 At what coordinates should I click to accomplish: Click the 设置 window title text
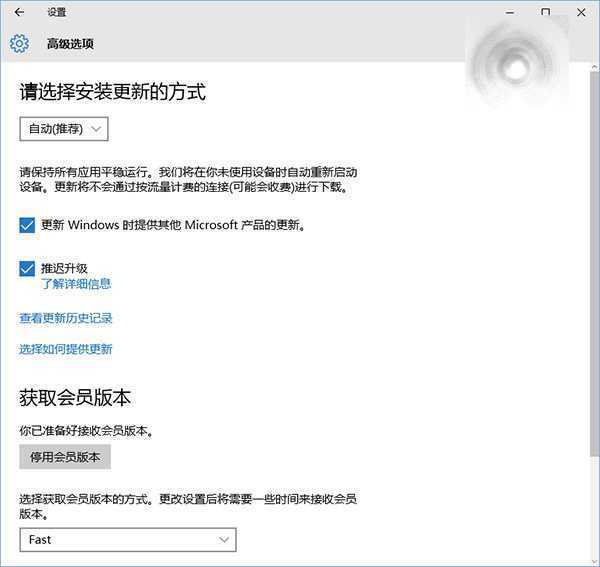(57, 12)
